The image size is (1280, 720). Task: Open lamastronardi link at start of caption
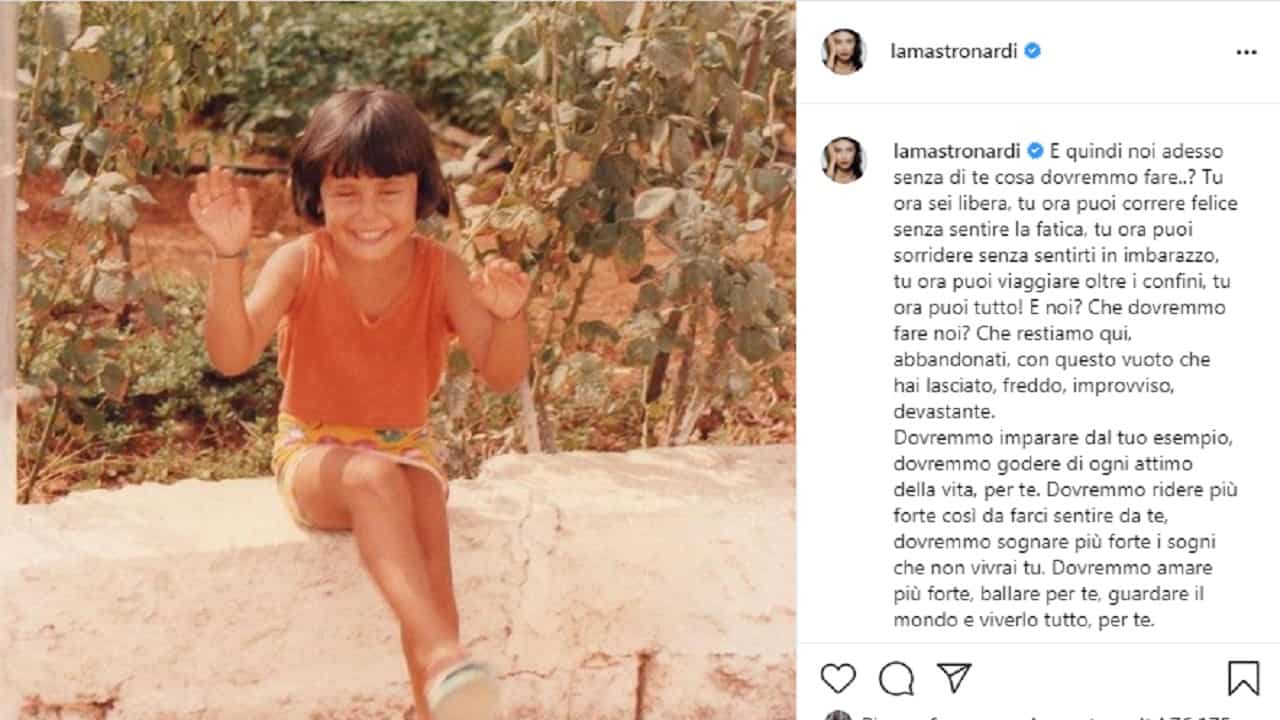[x=956, y=151]
